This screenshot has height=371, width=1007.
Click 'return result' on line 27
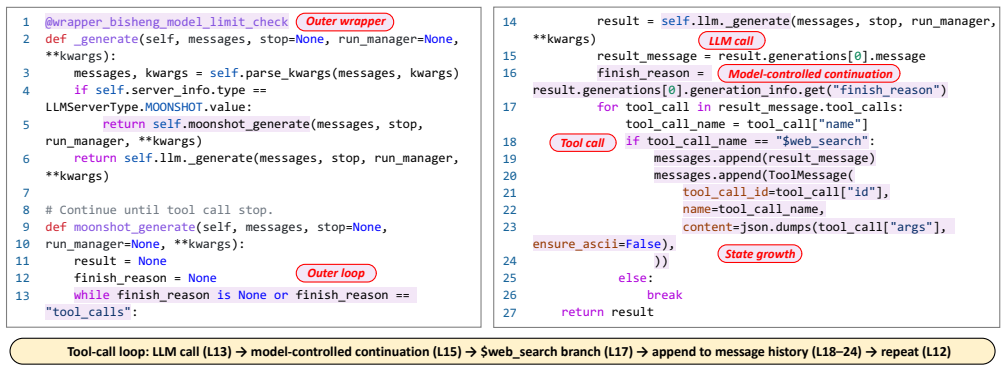(x=607, y=312)
